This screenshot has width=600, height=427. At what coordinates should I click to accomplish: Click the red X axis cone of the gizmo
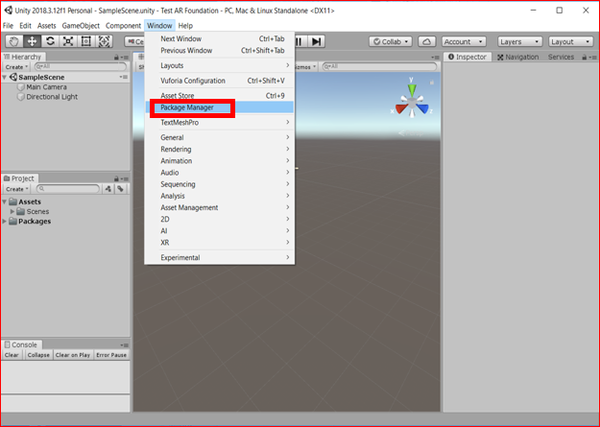(401, 109)
